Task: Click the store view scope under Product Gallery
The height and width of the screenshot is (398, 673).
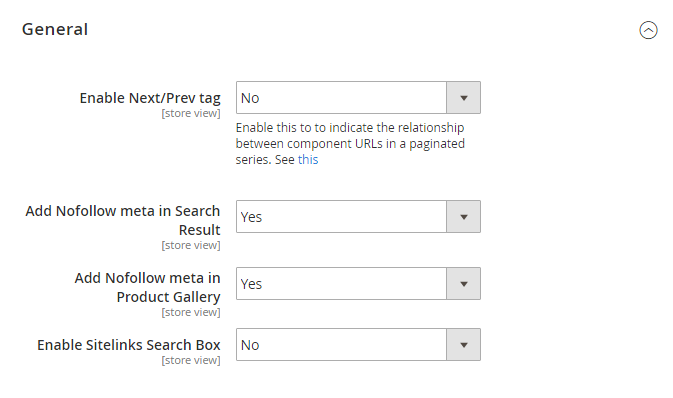Action: click(x=191, y=312)
